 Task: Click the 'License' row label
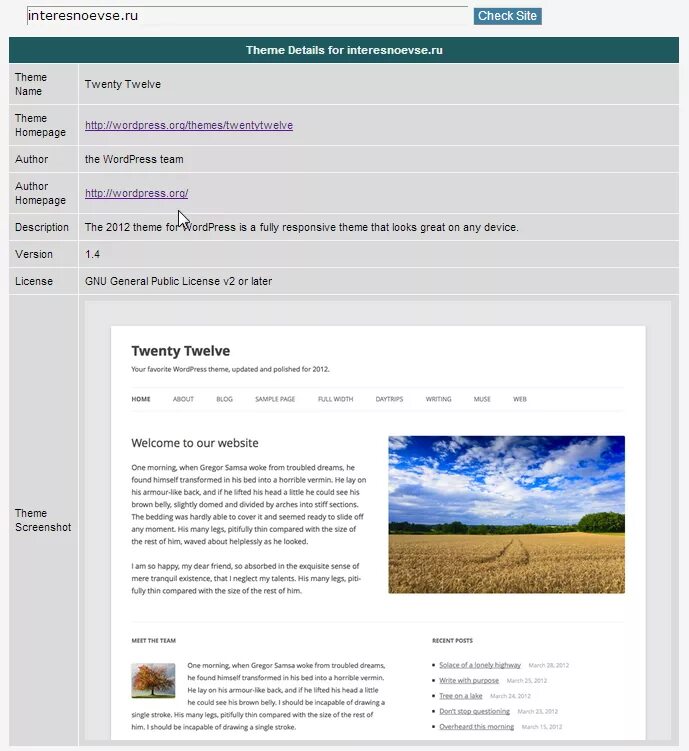[x=34, y=281]
